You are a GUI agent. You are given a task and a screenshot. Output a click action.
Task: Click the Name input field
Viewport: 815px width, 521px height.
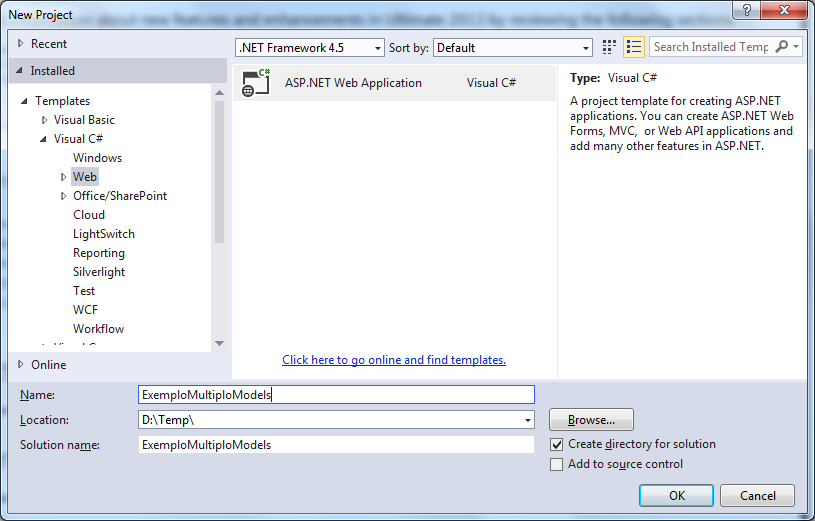(336, 395)
